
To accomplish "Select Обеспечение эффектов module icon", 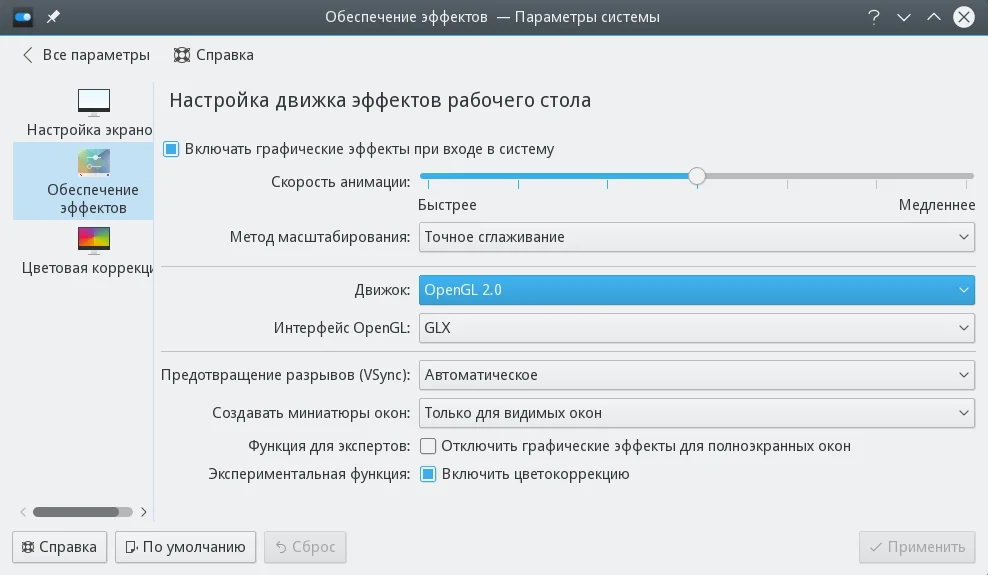I will (x=94, y=163).
